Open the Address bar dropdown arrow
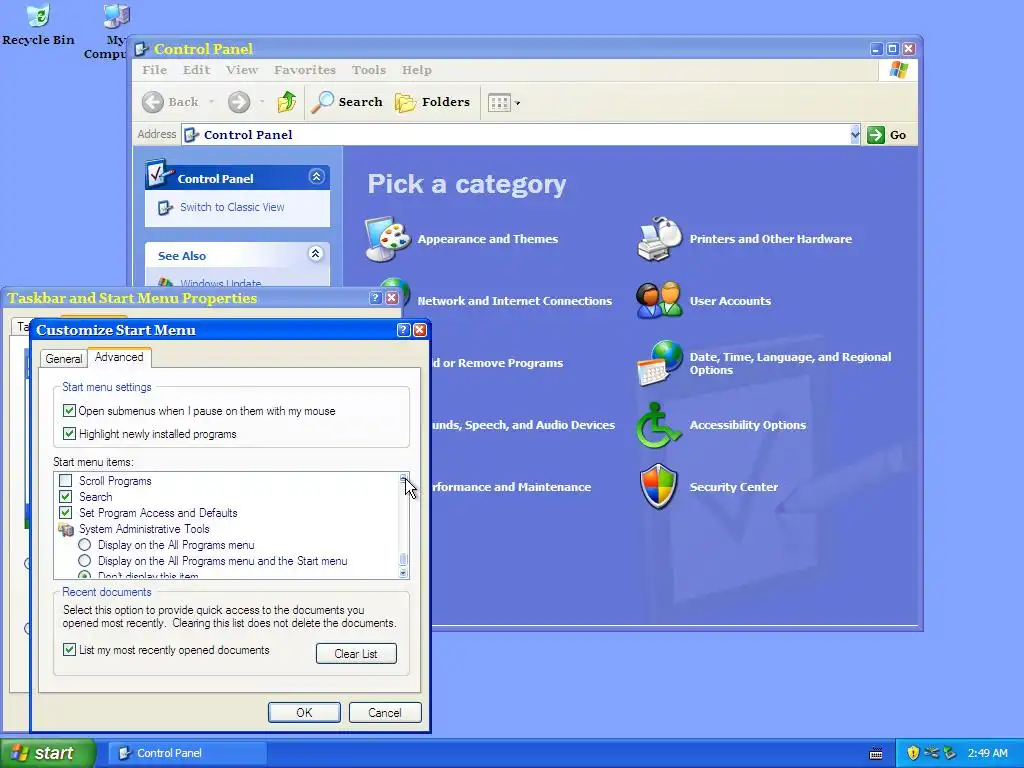Image resolution: width=1024 pixels, height=768 pixels. coord(855,135)
